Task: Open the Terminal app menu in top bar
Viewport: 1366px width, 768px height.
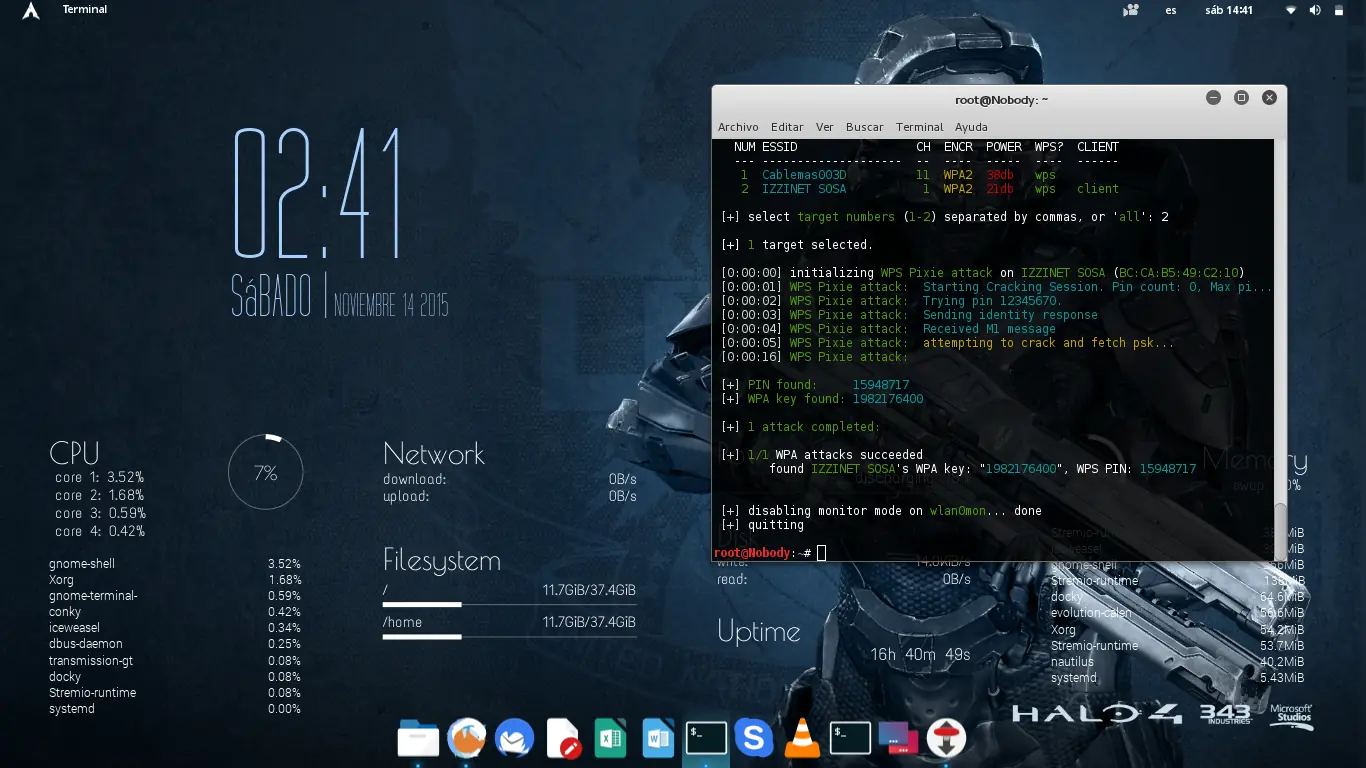Action: tap(85, 10)
